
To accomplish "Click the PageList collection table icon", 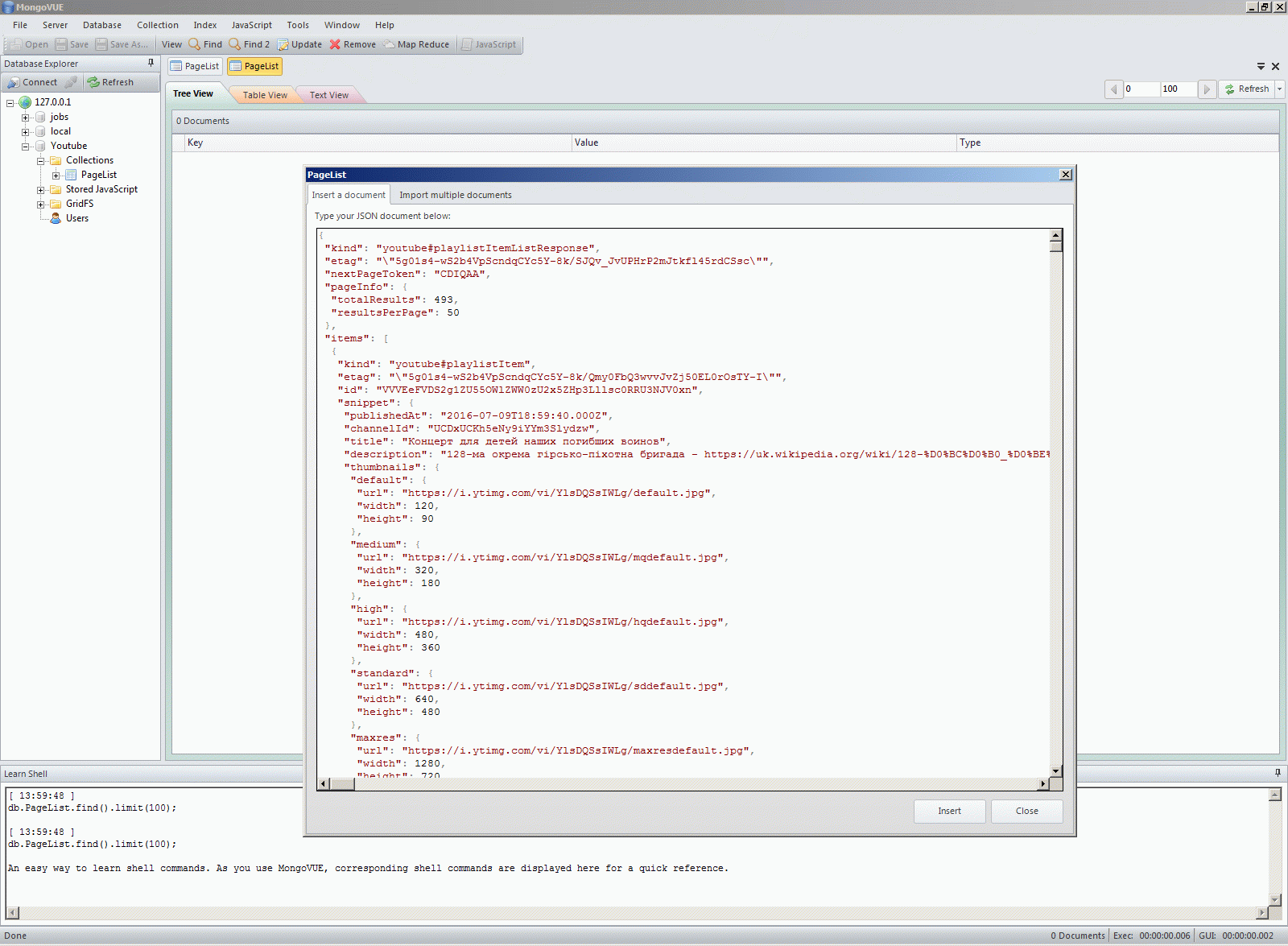I will click(71, 175).
